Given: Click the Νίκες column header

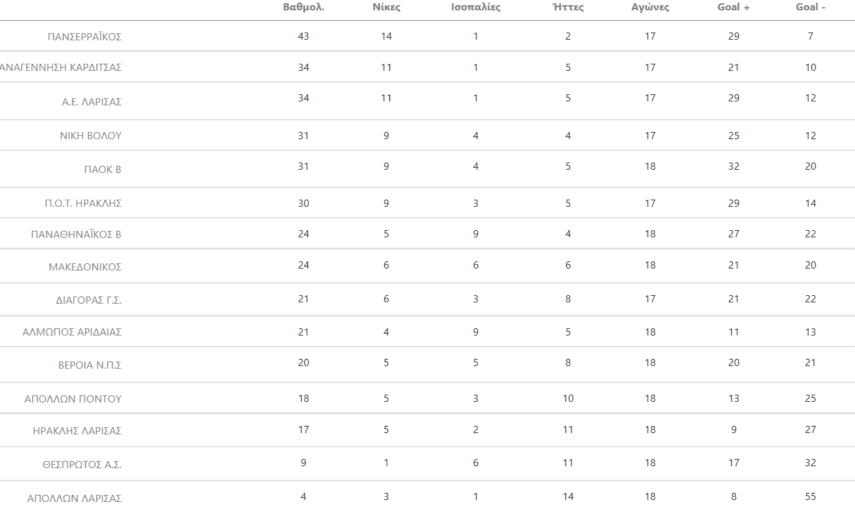Looking at the screenshot, I should coord(386,7).
